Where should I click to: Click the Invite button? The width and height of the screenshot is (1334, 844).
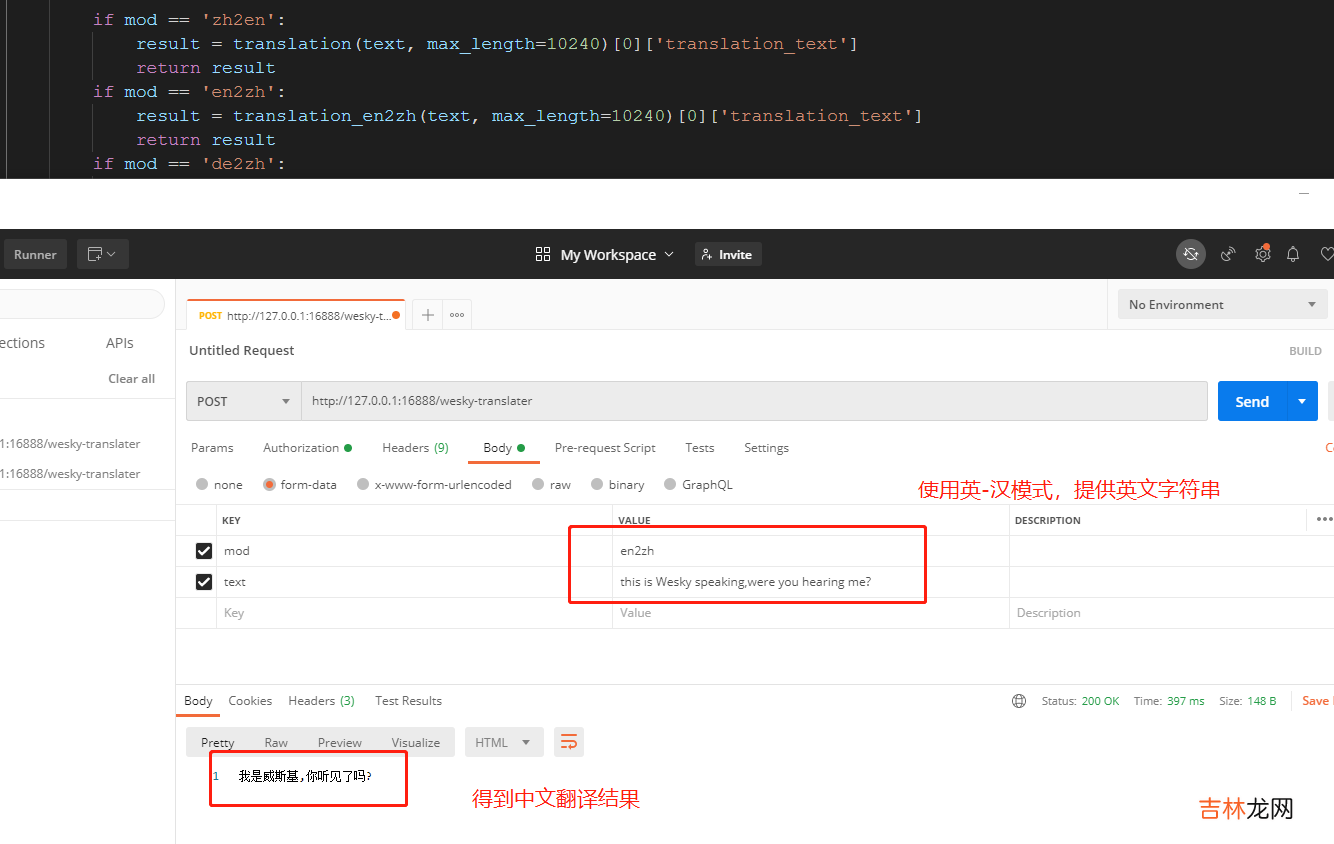tap(727, 255)
